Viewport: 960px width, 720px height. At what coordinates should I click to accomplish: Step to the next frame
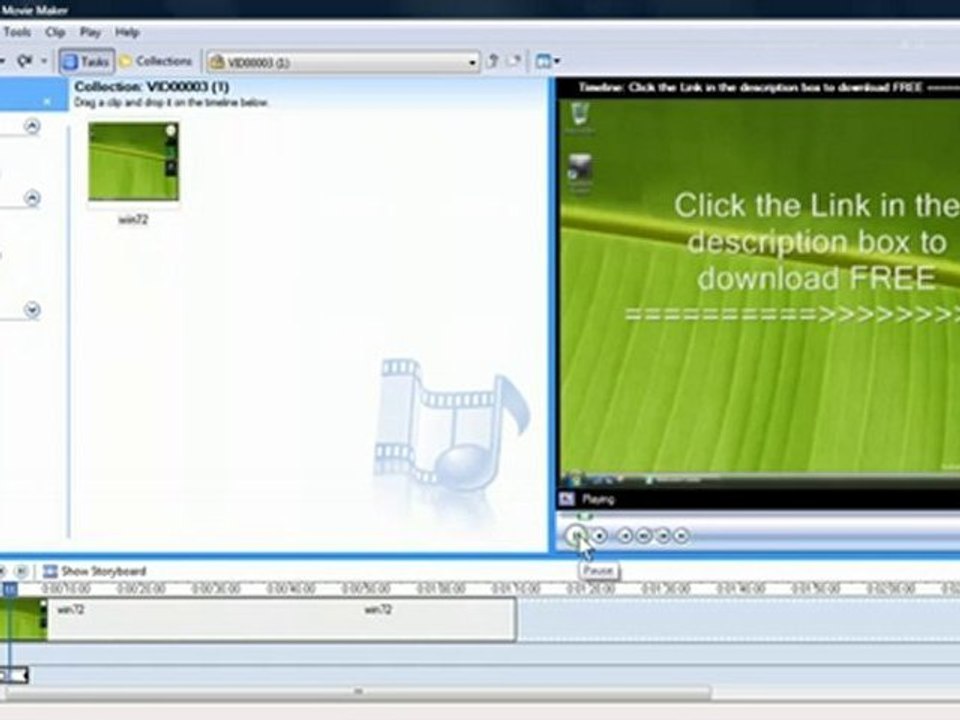[662, 536]
